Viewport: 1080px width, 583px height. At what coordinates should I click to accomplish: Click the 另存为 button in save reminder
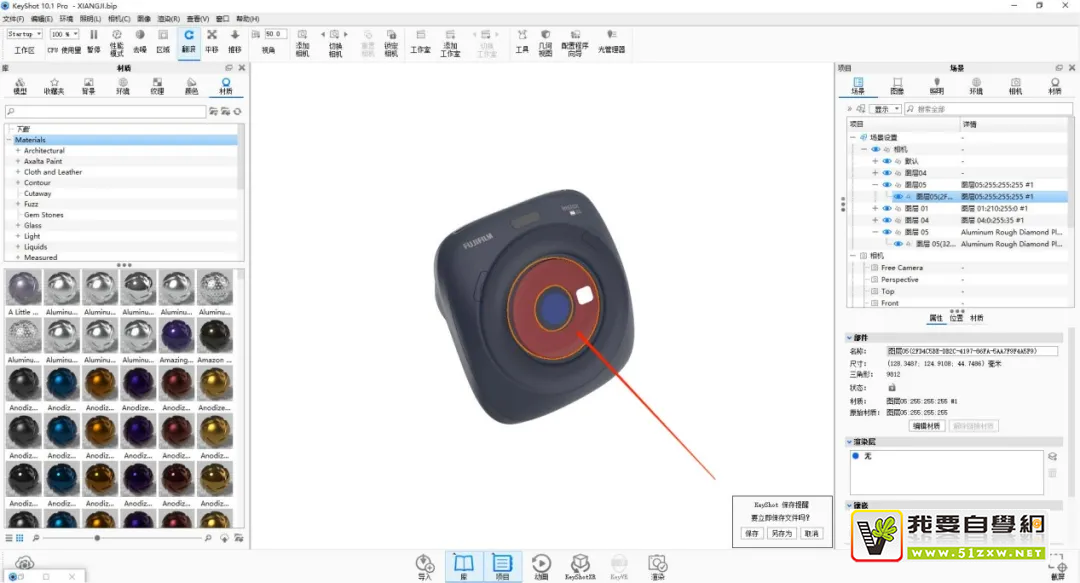pos(781,533)
